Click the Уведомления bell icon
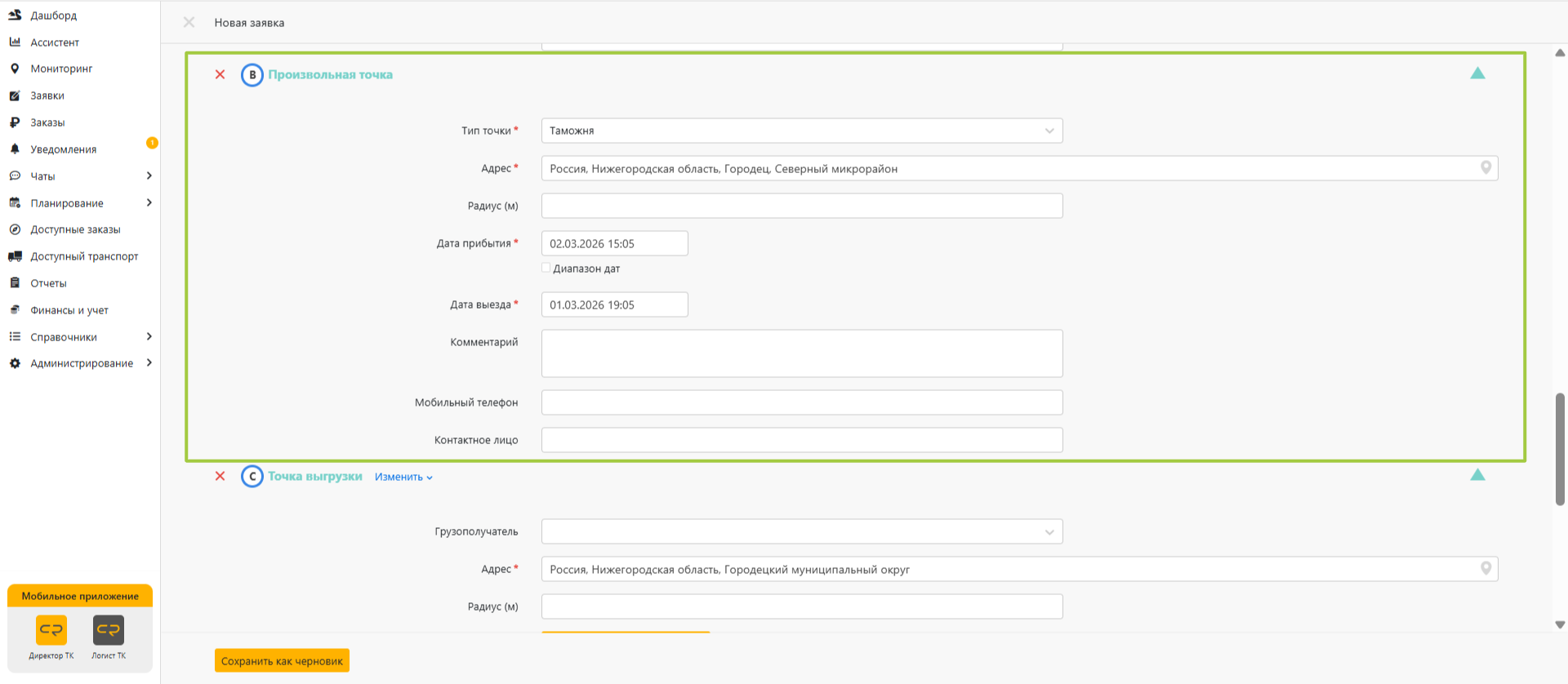The height and width of the screenshot is (684, 1568). click(15, 149)
